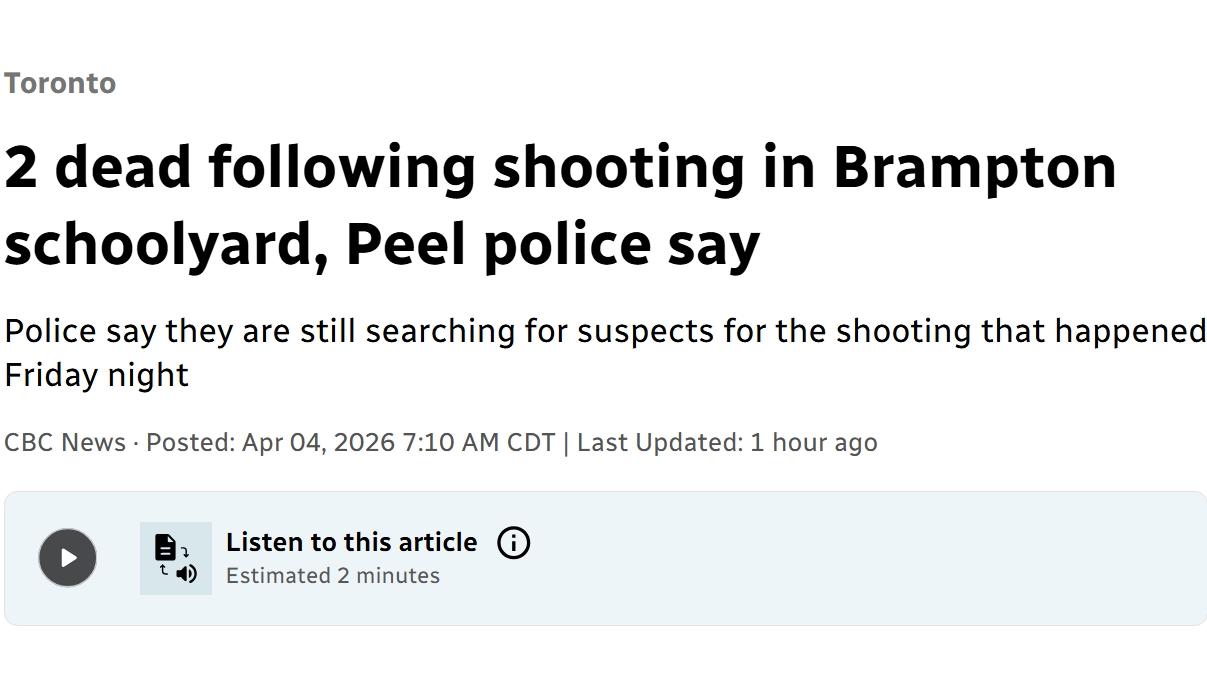Viewport: 1207px width, 680px height.
Task: Click the CBC News byline
Action: click(65, 442)
